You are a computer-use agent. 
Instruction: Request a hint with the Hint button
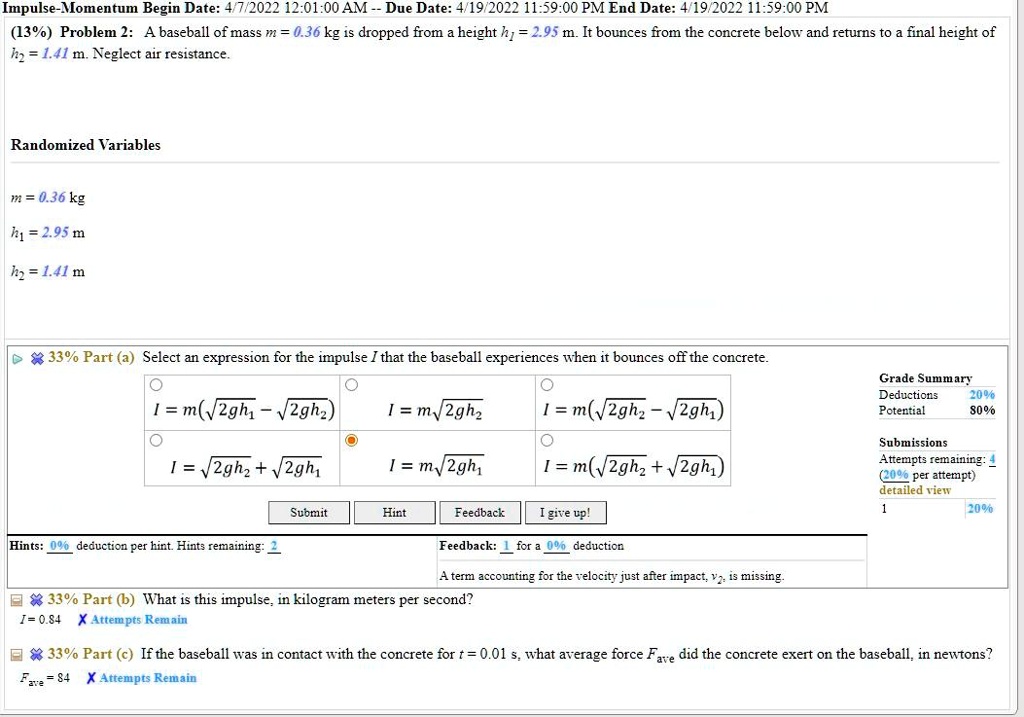point(394,512)
